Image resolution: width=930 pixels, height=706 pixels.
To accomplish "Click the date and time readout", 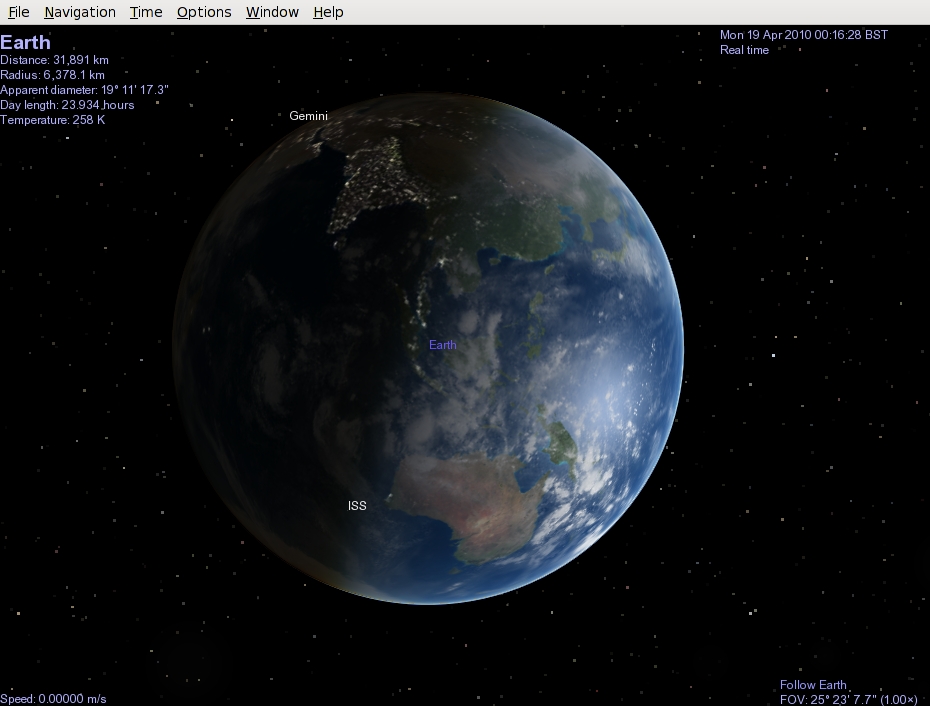I will point(803,35).
